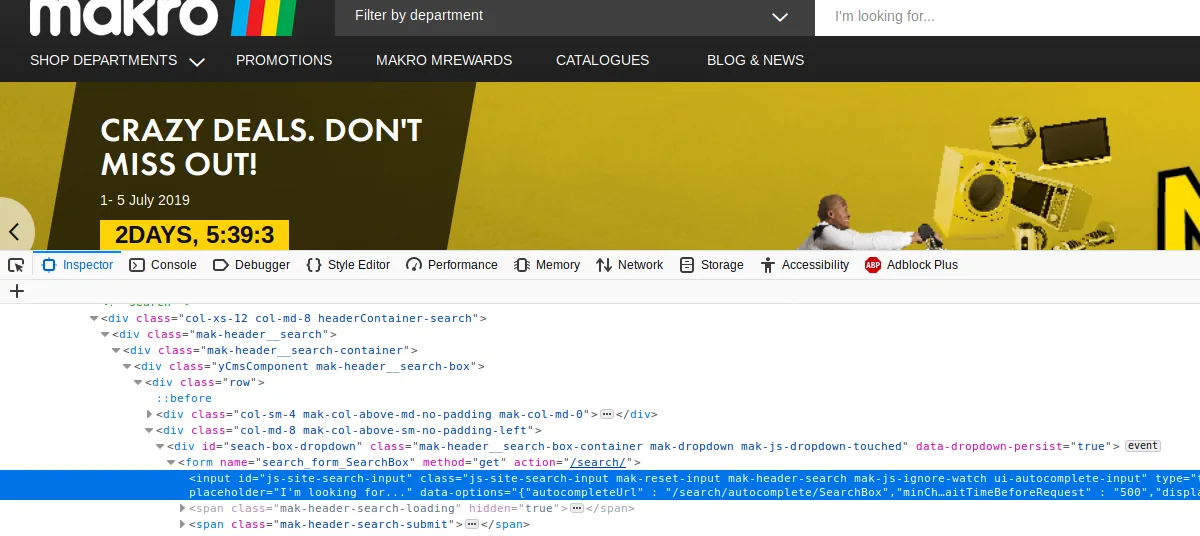Click ellipsis badge in mak-header-search-loading span
Image resolution: width=1200 pixels, height=536 pixels.
pyautogui.click(x=578, y=508)
